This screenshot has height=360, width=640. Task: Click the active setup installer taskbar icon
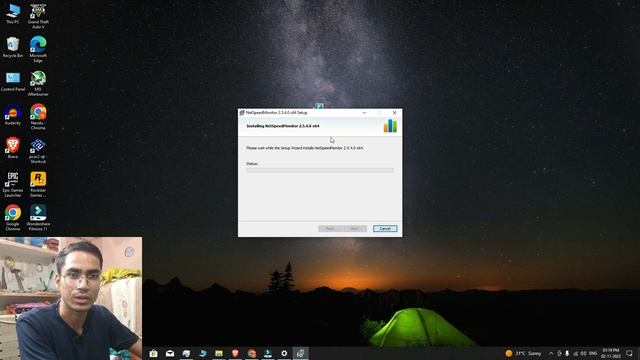(300, 353)
